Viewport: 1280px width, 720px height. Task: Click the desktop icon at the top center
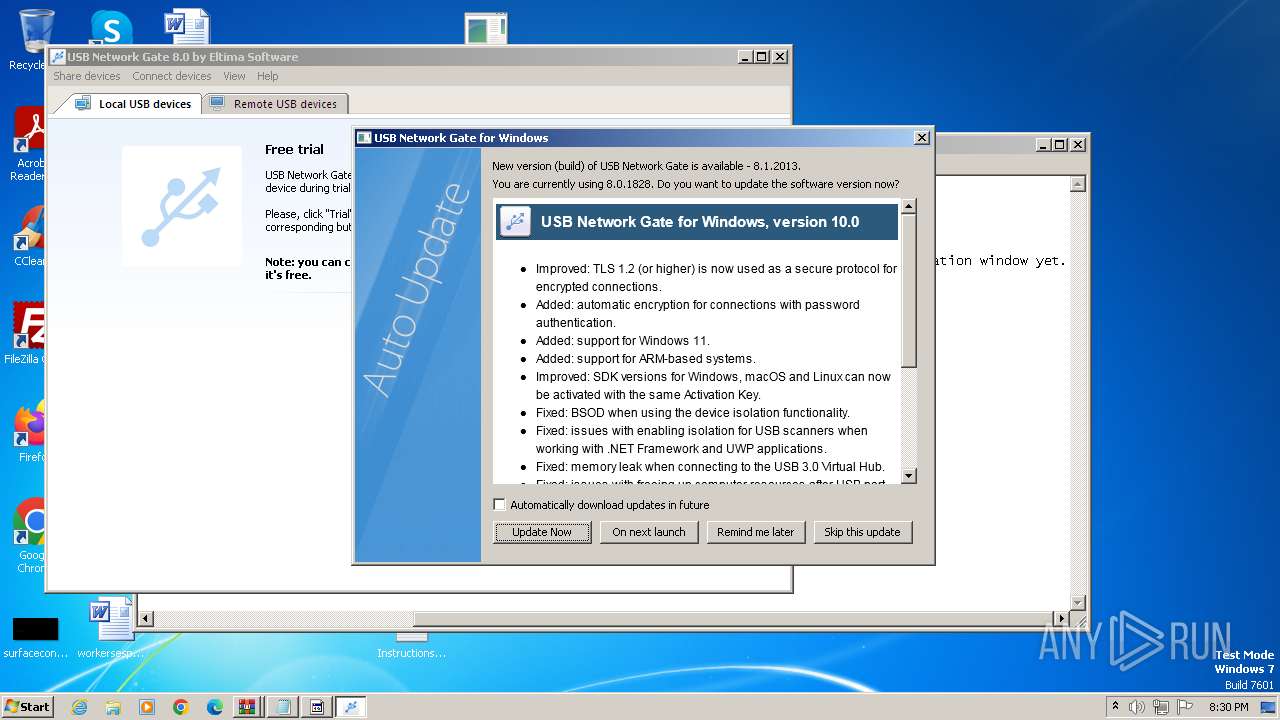(x=487, y=28)
